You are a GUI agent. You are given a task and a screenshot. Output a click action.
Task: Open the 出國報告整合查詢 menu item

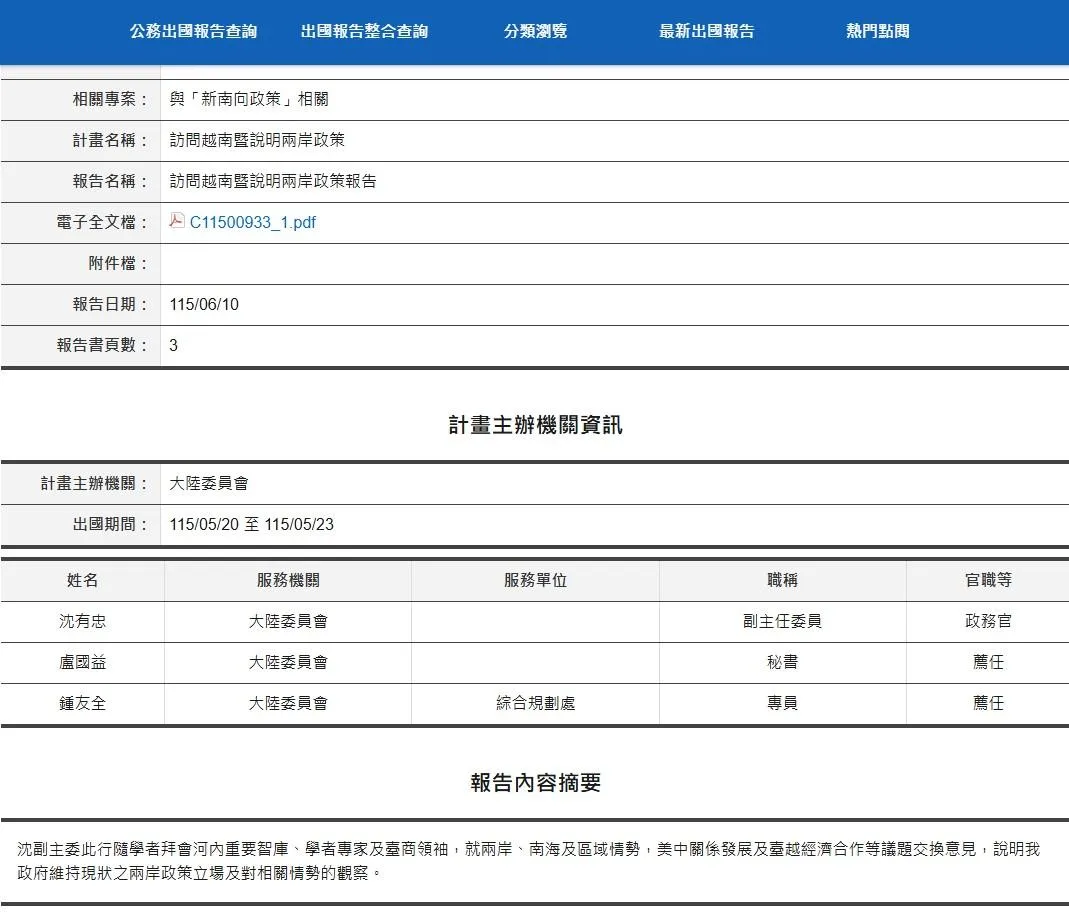pyautogui.click(x=364, y=31)
